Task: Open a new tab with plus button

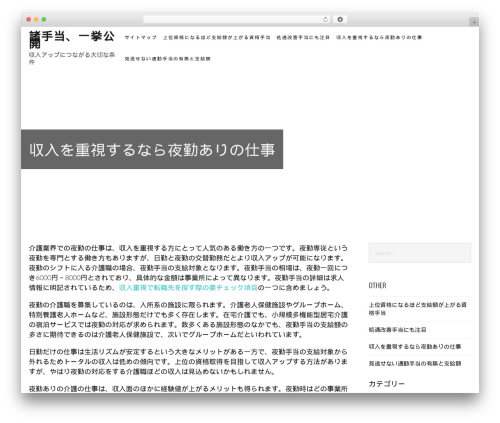Action: click(x=474, y=22)
